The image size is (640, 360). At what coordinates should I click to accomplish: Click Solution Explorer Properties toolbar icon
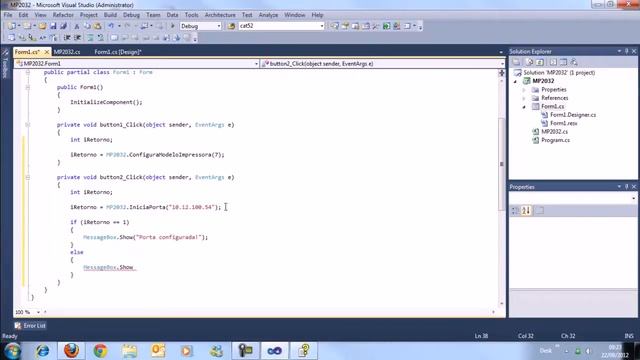pos(516,62)
